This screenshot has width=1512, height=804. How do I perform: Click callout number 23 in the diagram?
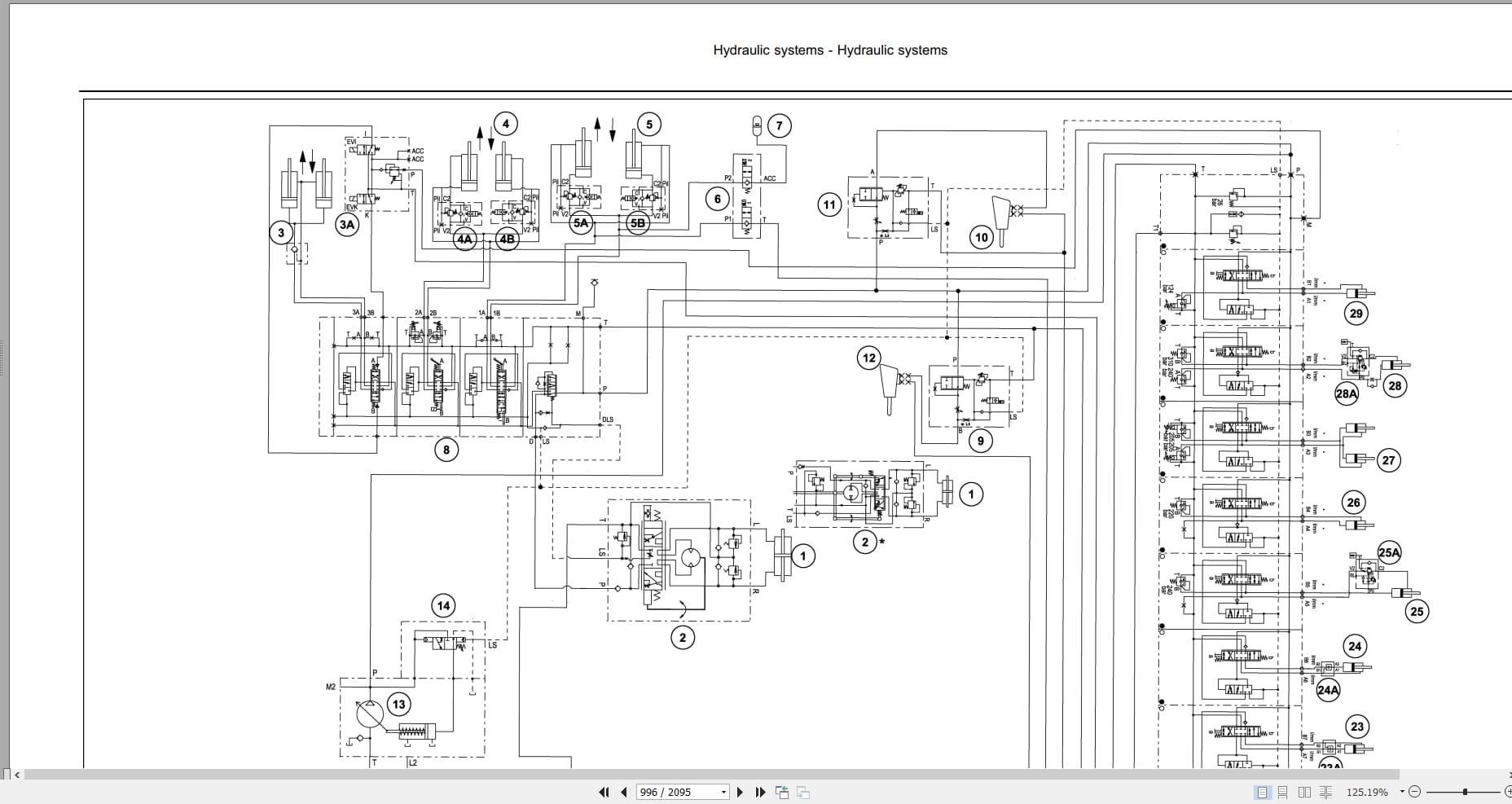point(1356,727)
